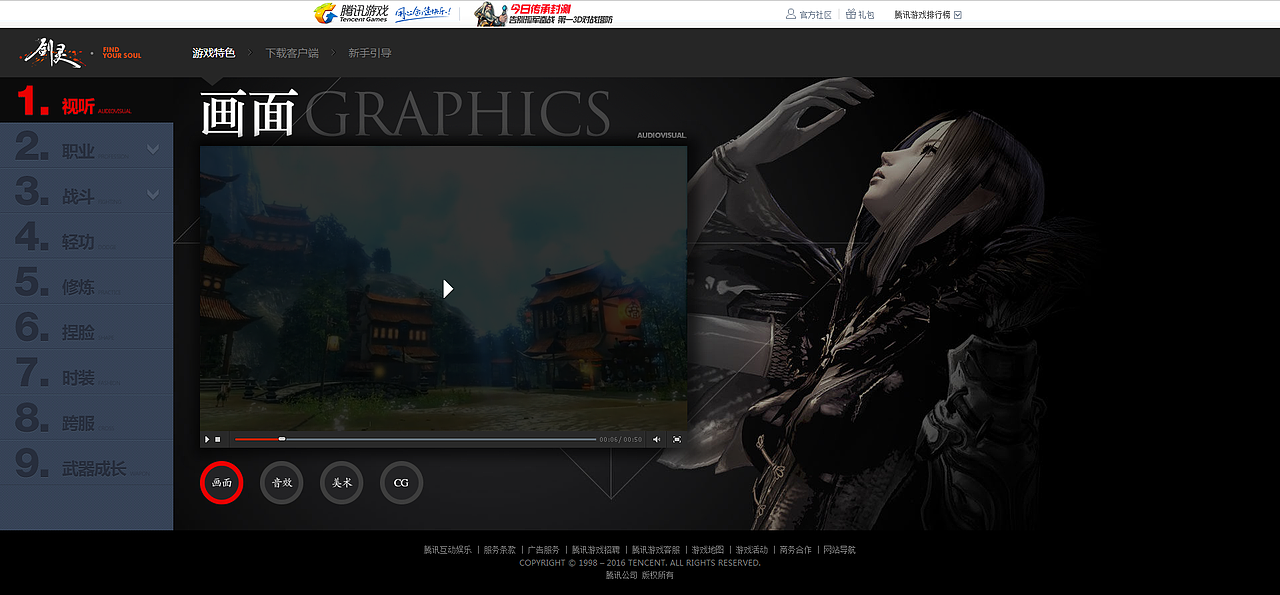Expand the chevron next to 战斗

(x=152, y=194)
